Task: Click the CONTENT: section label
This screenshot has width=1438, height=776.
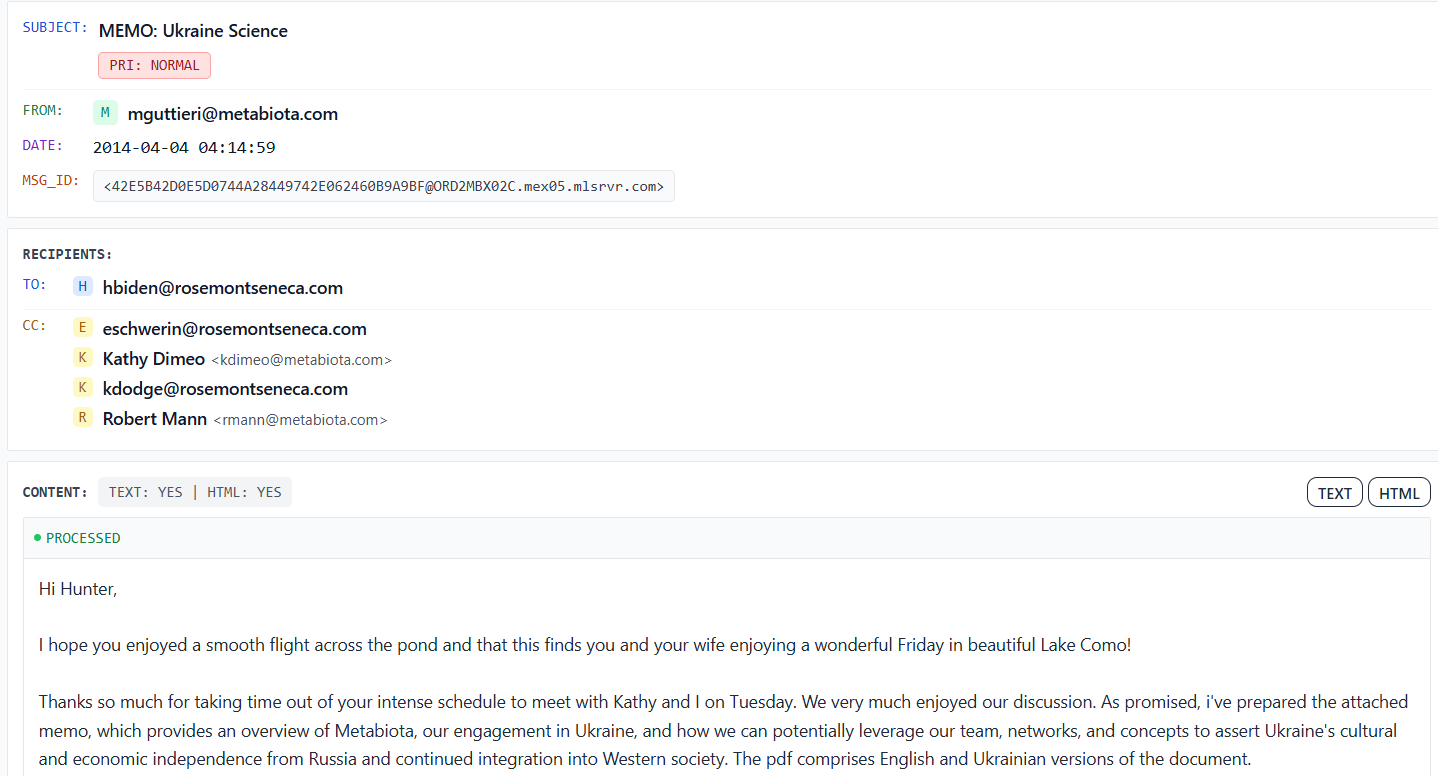Action: click(56, 492)
